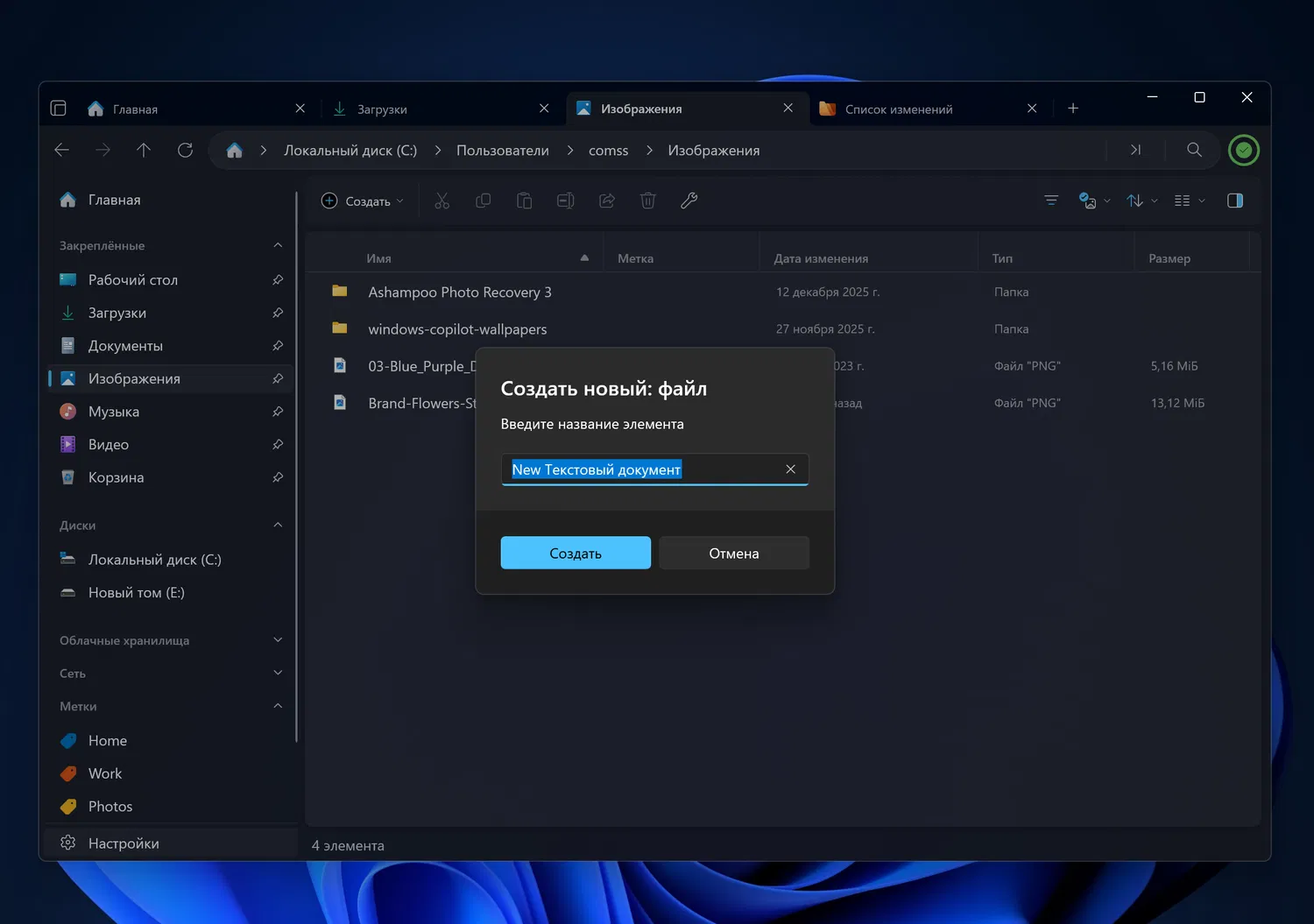The width and height of the screenshot is (1314, 924).
Task: Click the tab layout icon left of tabs
Action: click(x=59, y=109)
